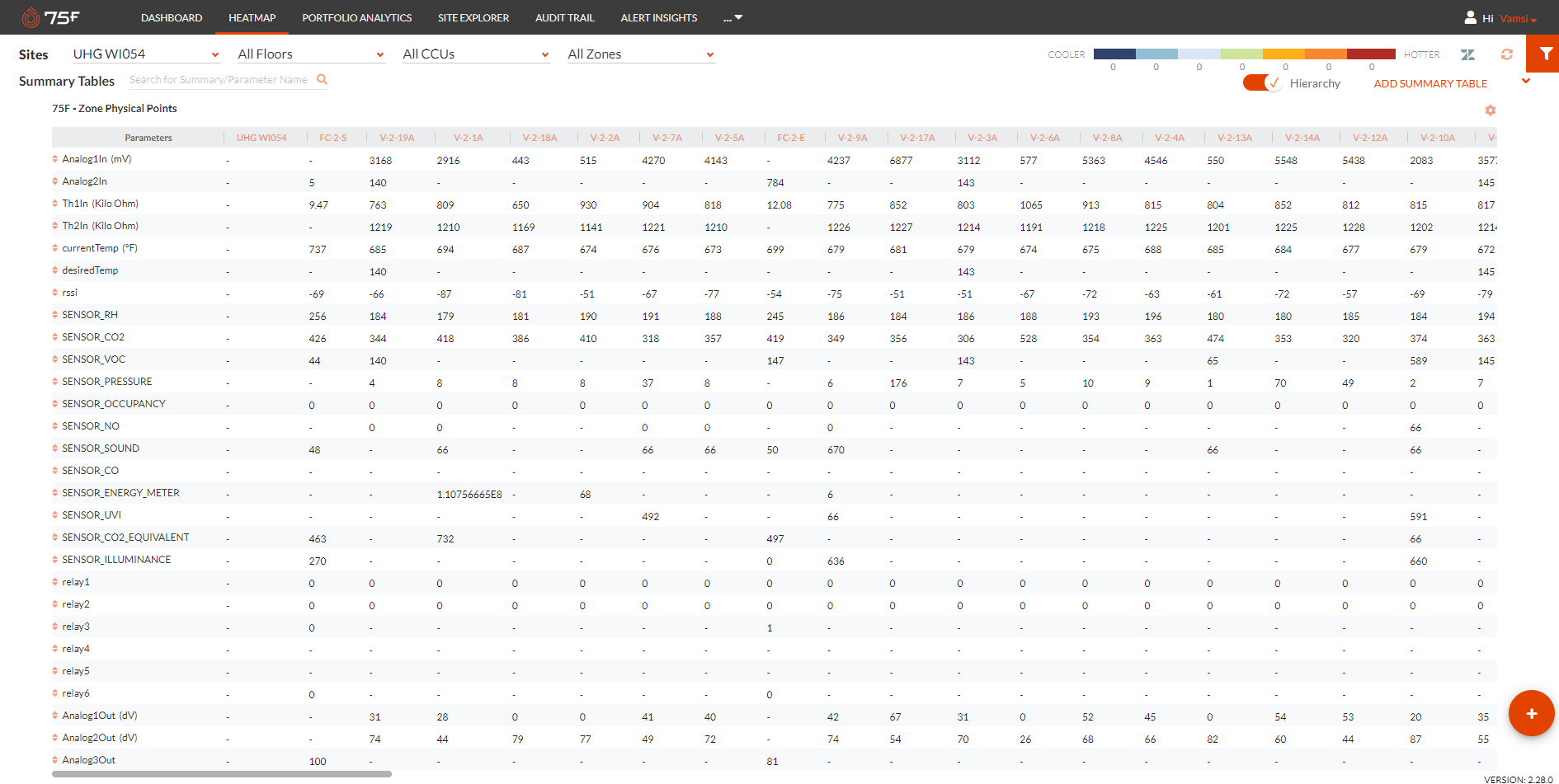Click the V-2-19A column header
Viewport: 1559px width, 784px height.
(397, 138)
